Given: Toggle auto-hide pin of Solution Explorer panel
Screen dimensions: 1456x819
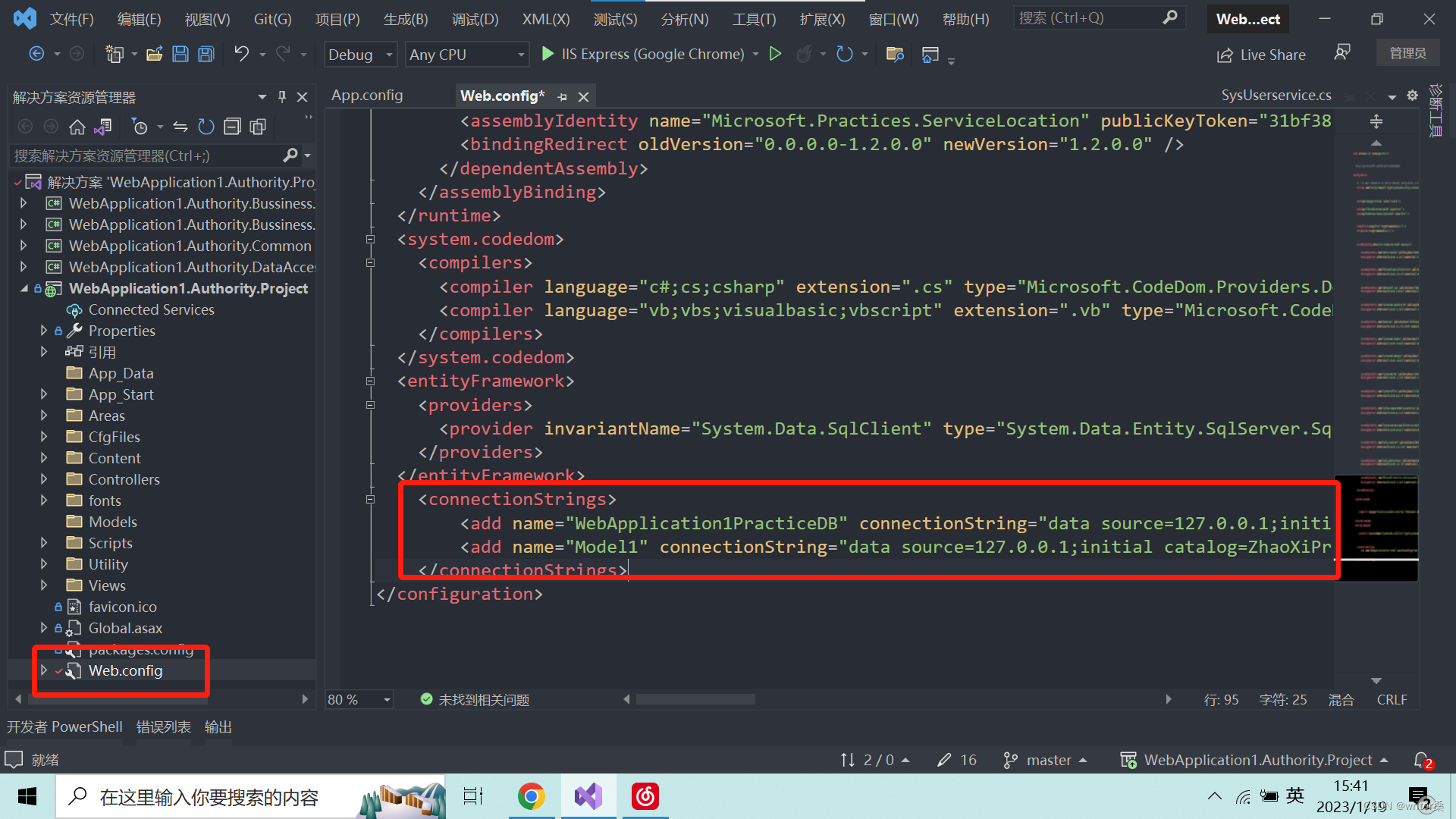Looking at the screenshot, I should (x=282, y=96).
